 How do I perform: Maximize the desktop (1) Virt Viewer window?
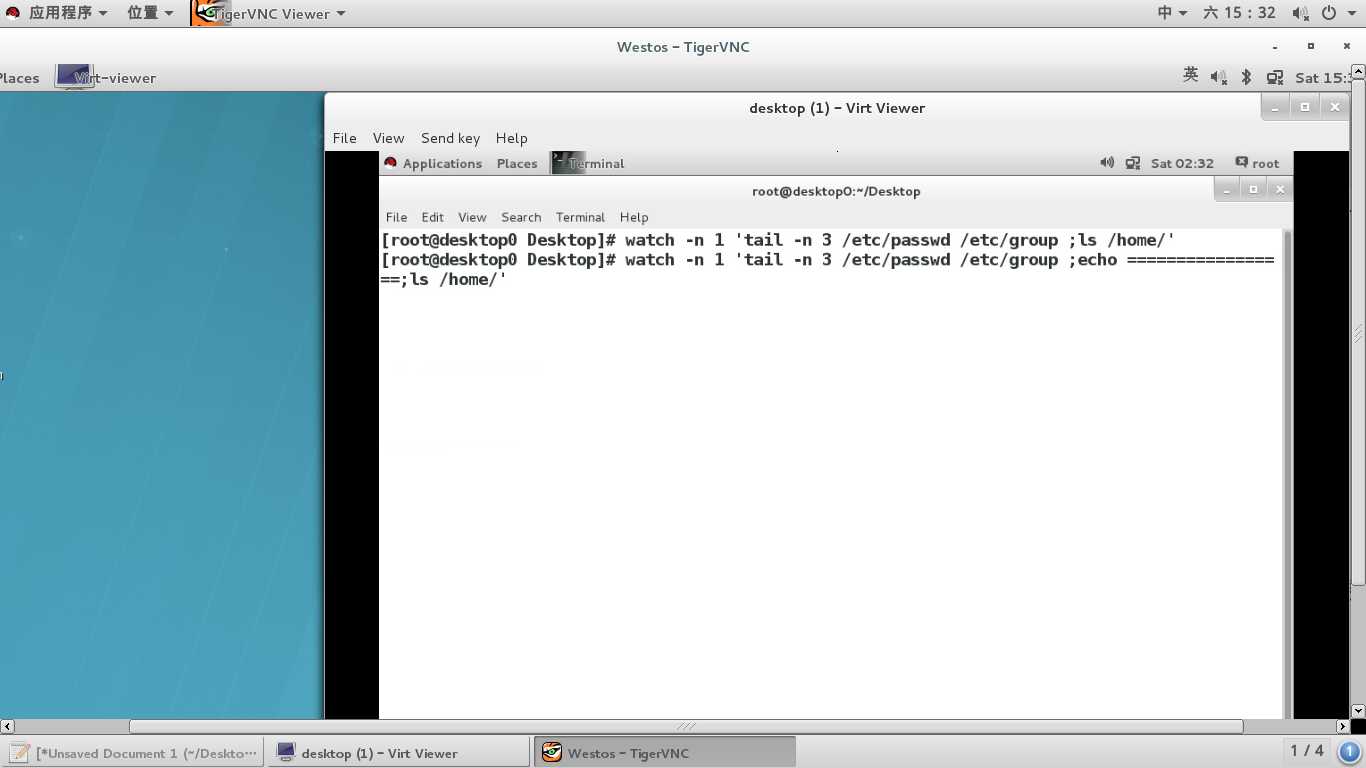tap(1305, 107)
